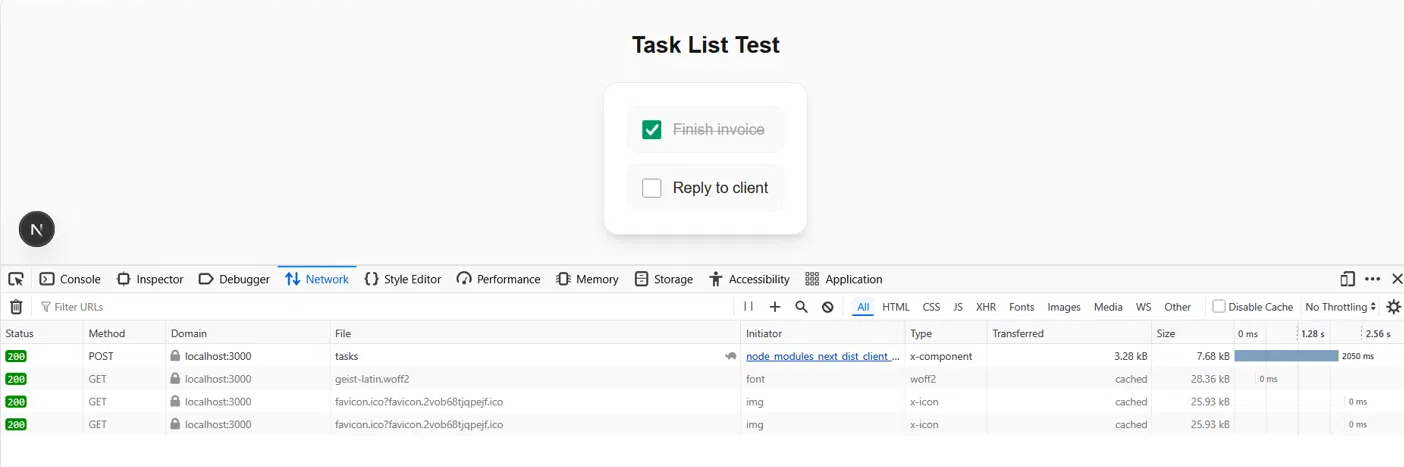Switch to the Console tab
The image size is (1404, 467).
[x=70, y=279]
